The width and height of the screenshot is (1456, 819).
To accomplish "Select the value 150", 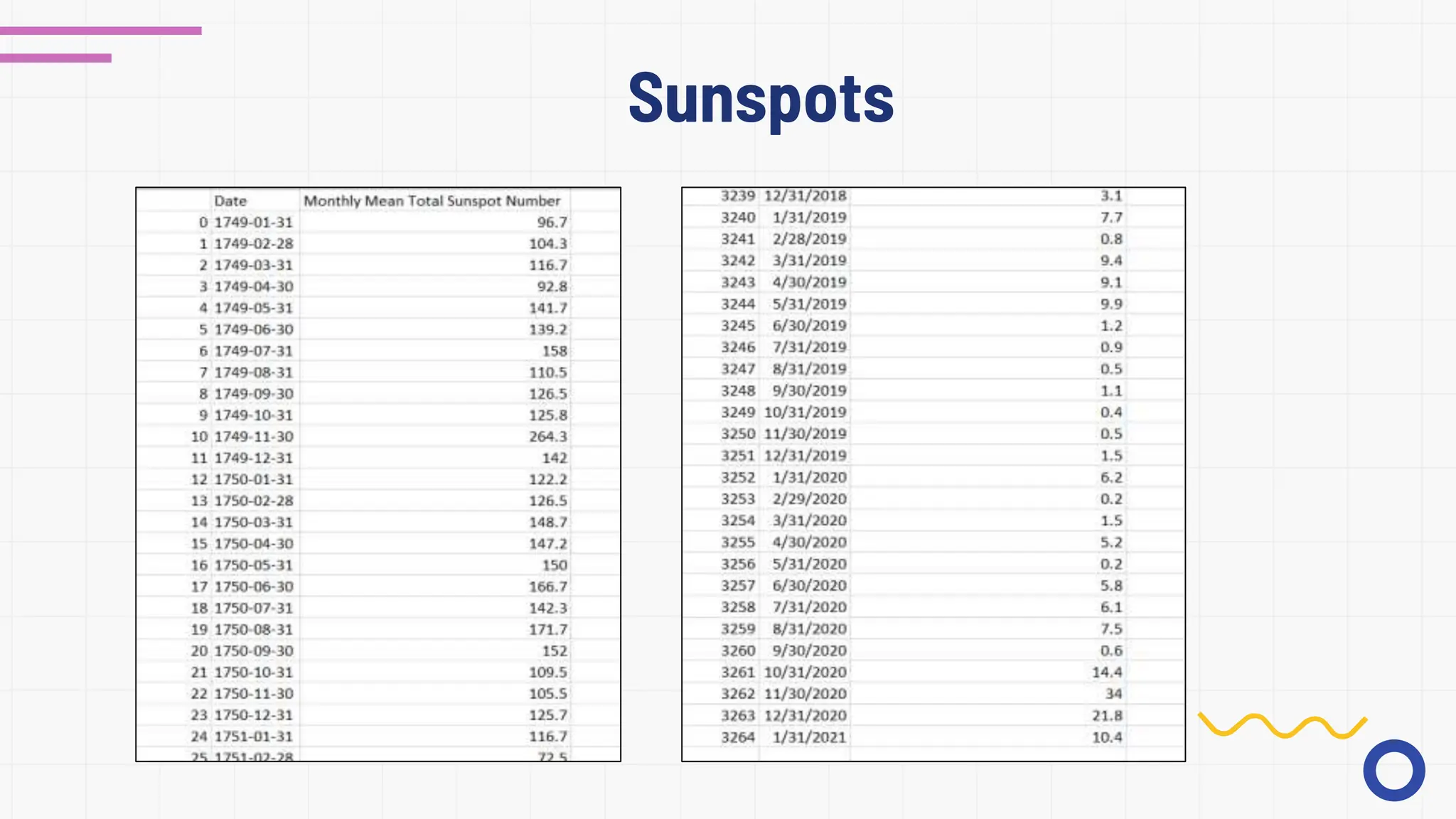I will 555,564.
